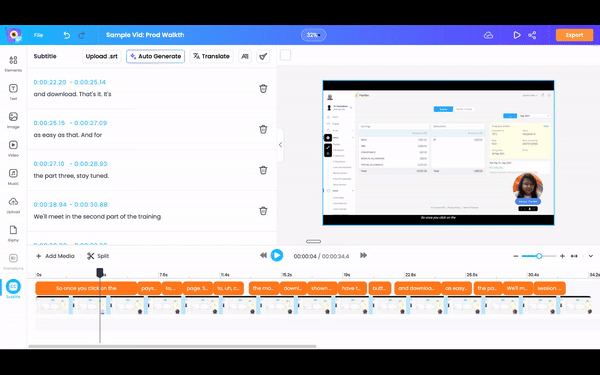Click the Auto Generate button

156,56
